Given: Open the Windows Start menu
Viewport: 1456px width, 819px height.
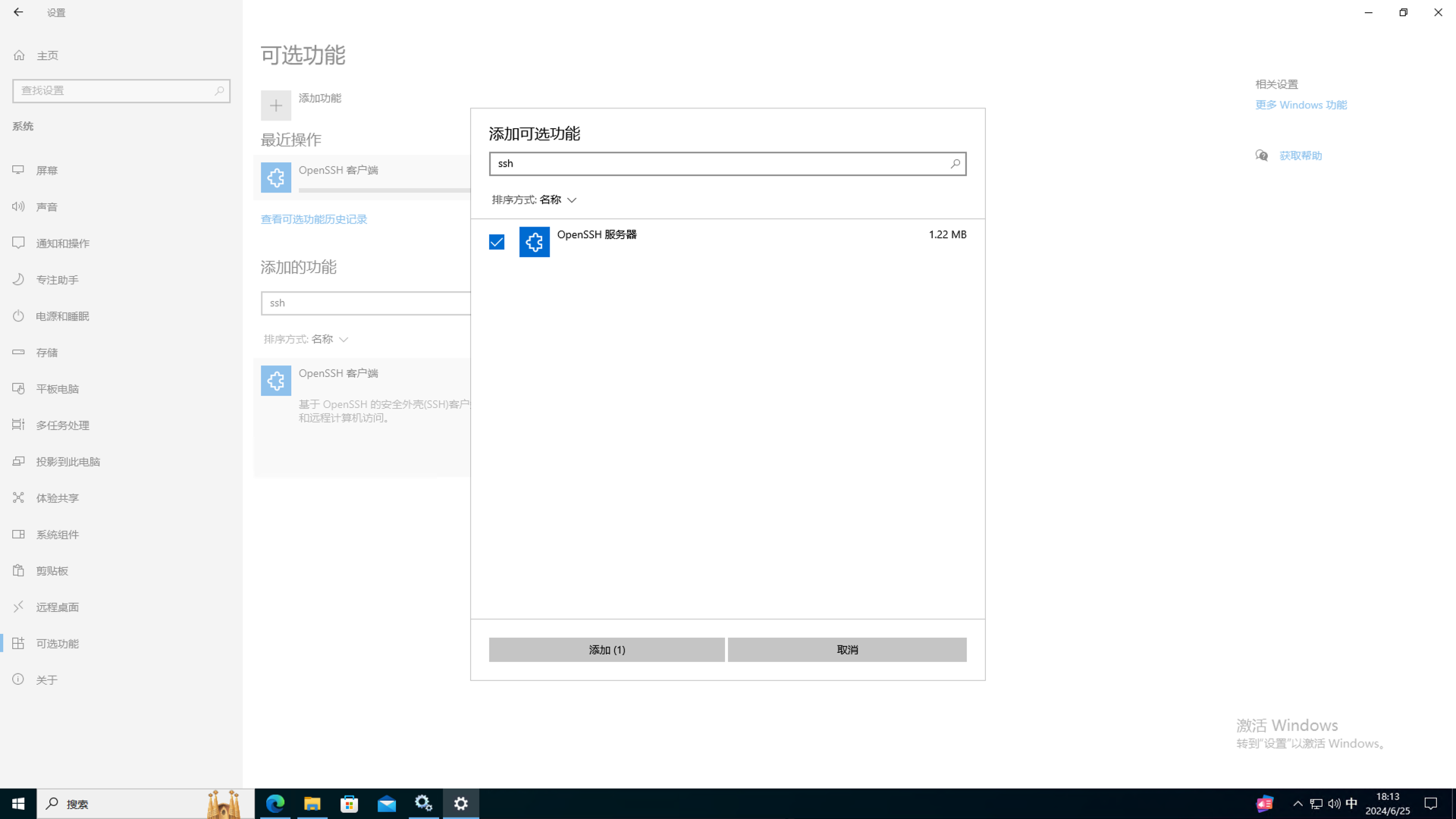Looking at the screenshot, I should pyautogui.click(x=18, y=804).
